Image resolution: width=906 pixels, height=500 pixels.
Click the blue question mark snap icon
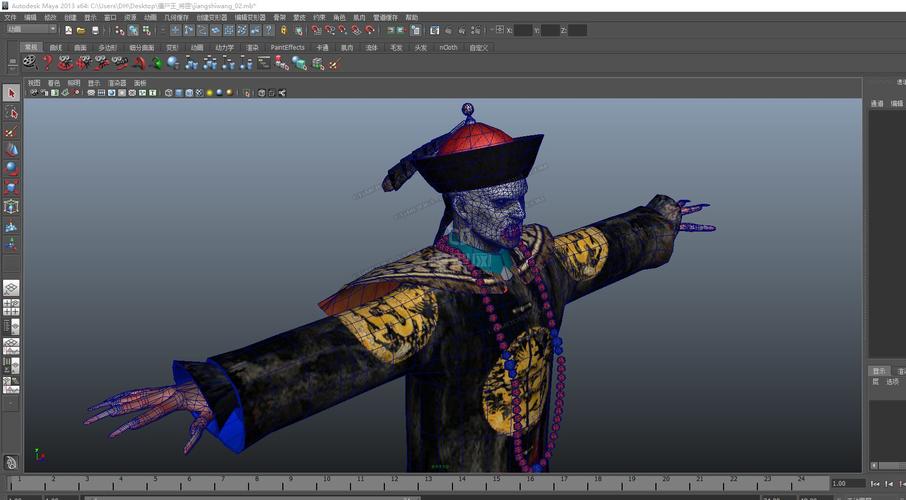click(x=268, y=30)
